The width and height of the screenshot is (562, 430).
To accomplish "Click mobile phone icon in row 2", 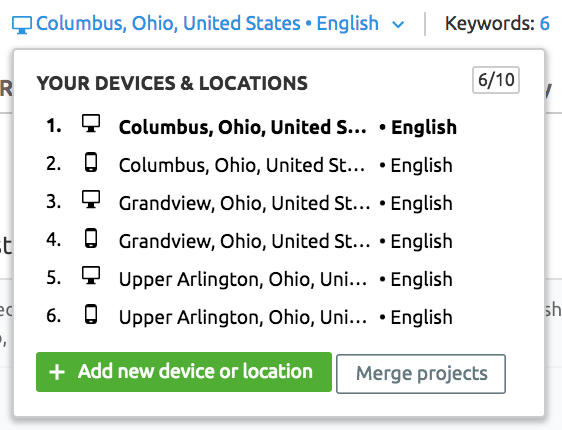I will click(91, 162).
